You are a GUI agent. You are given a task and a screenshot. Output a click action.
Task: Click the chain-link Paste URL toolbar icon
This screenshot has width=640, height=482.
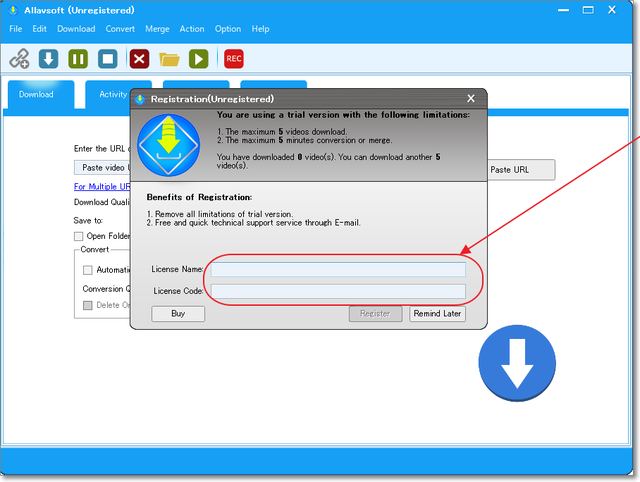[x=19, y=59]
